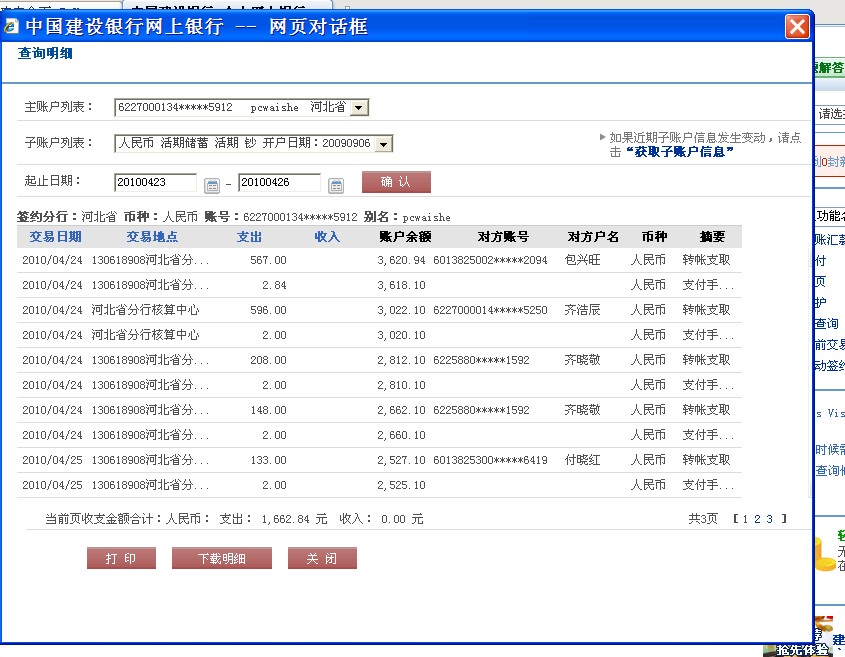Select the 2.84 fee amount cell

point(274,285)
